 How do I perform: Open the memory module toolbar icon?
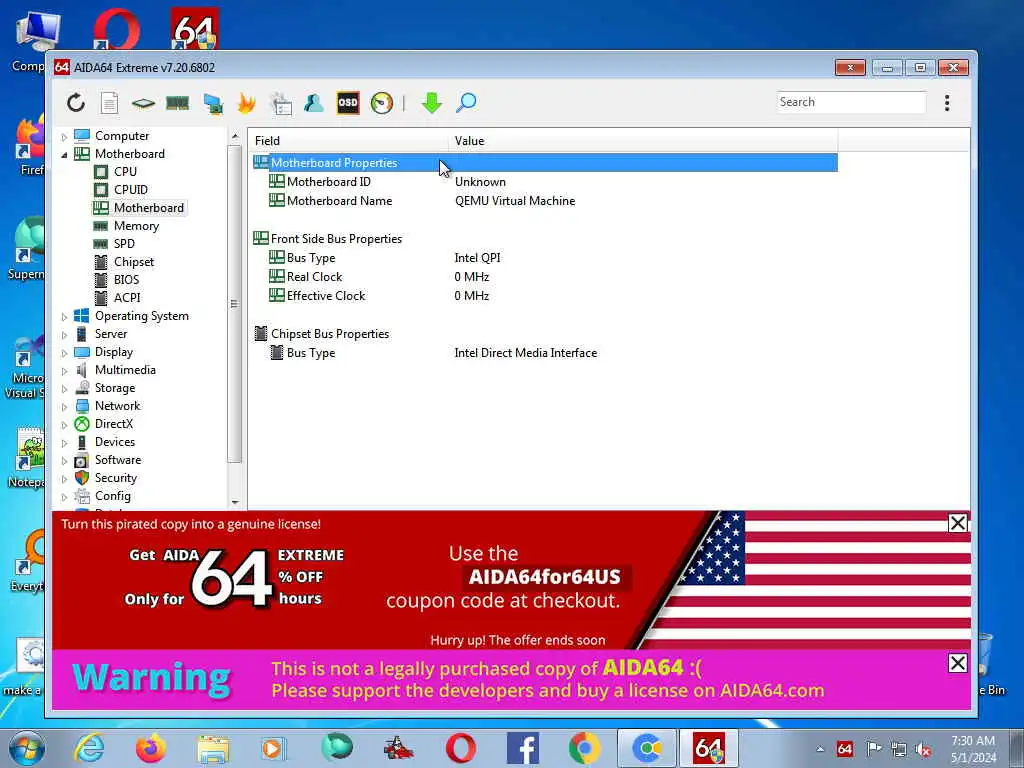pyautogui.click(x=177, y=103)
